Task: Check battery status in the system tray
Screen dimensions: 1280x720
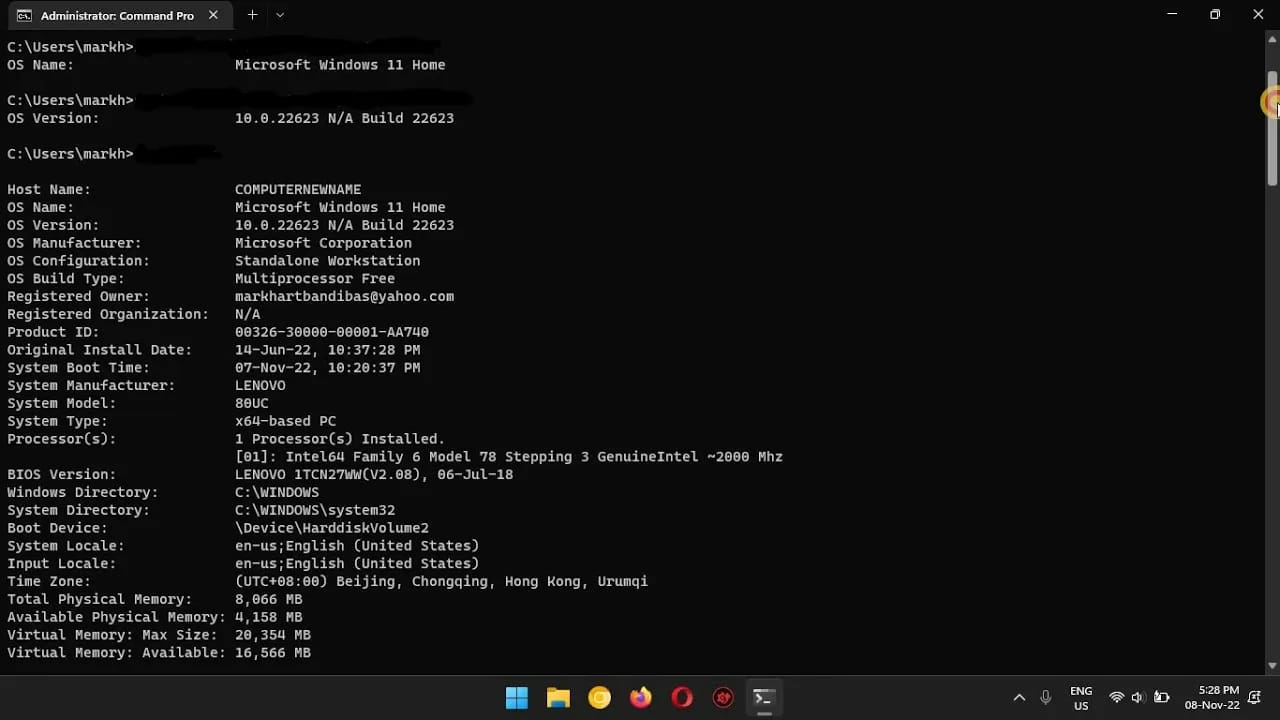Action: point(1161,697)
